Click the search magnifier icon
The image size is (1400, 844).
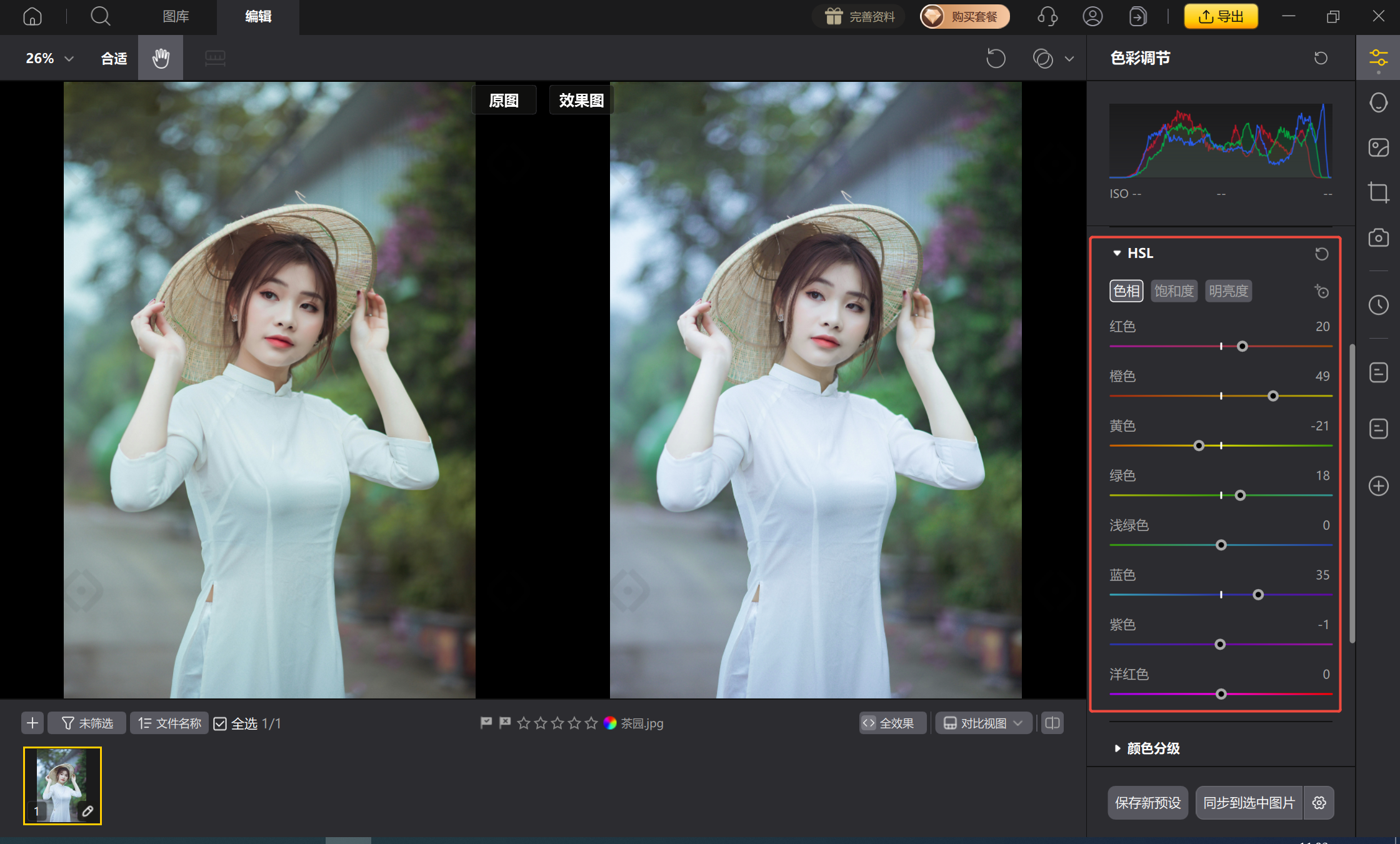(100, 16)
